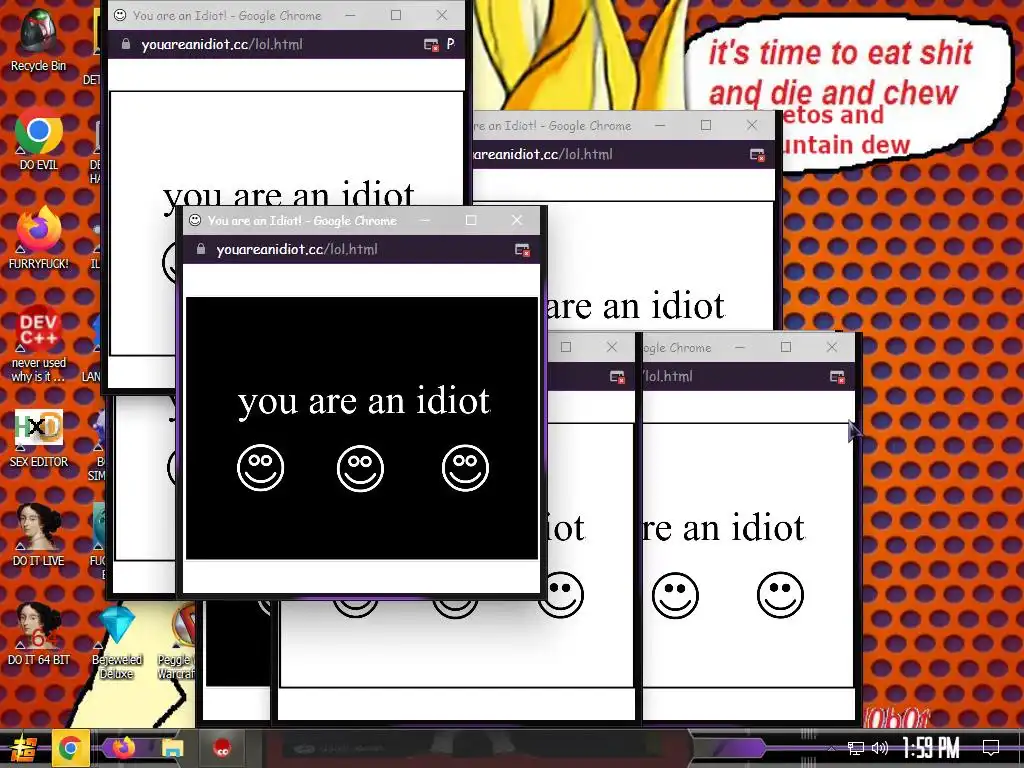Minimize the front black idiot window
Screen dimensions: 1024x768
pyautogui.click(x=425, y=220)
